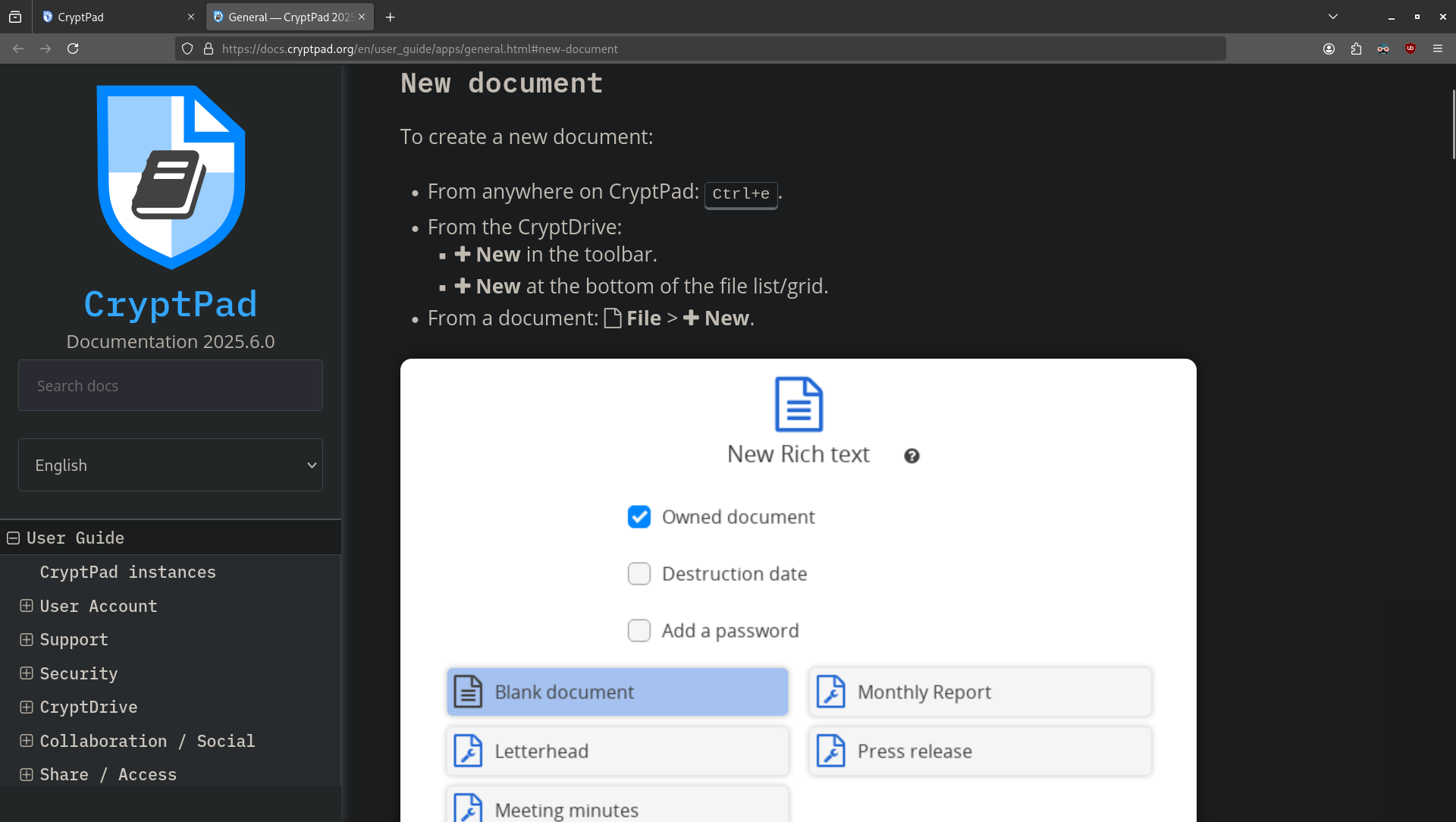This screenshot has width=1456, height=822.
Task: Click the CryptPad shield logo
Action: [171, 177]
